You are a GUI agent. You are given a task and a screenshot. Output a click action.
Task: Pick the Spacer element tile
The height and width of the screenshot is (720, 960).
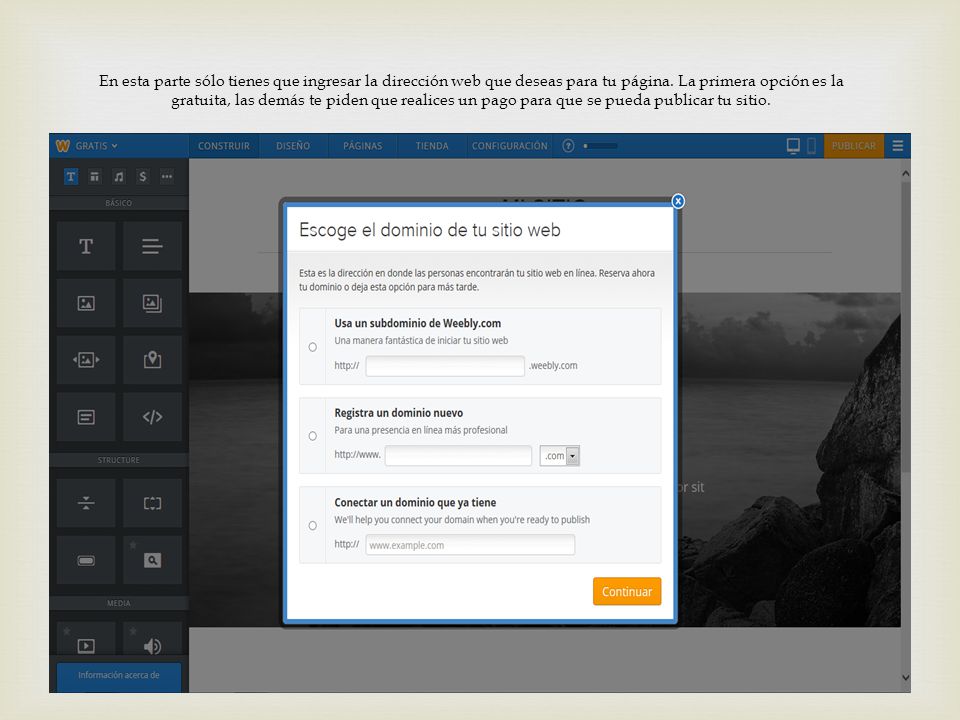point(152,503)
